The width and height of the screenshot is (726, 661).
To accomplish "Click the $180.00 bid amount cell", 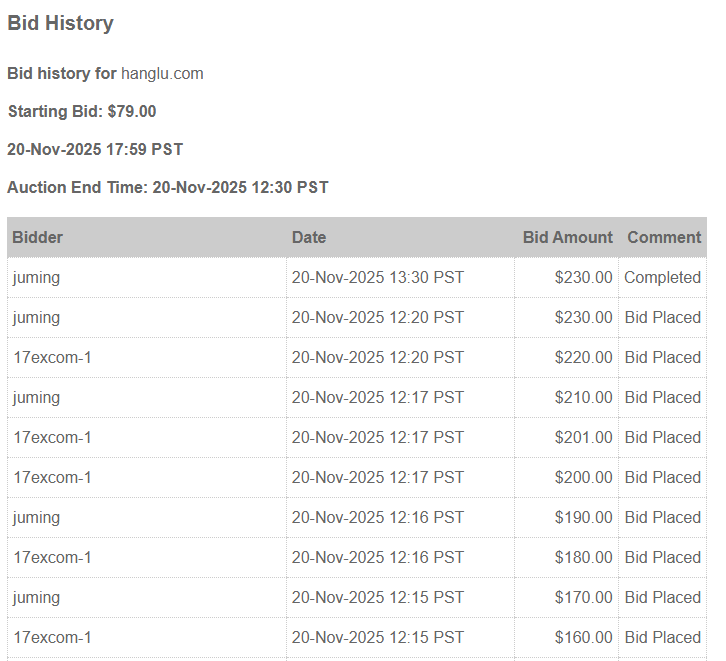I will coord(584,557).
